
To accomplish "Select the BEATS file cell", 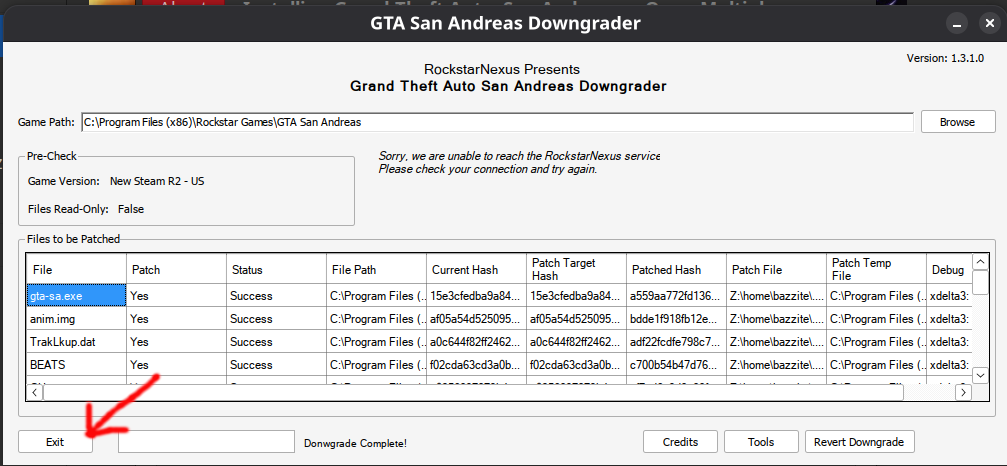I will (x=76, y=365).
